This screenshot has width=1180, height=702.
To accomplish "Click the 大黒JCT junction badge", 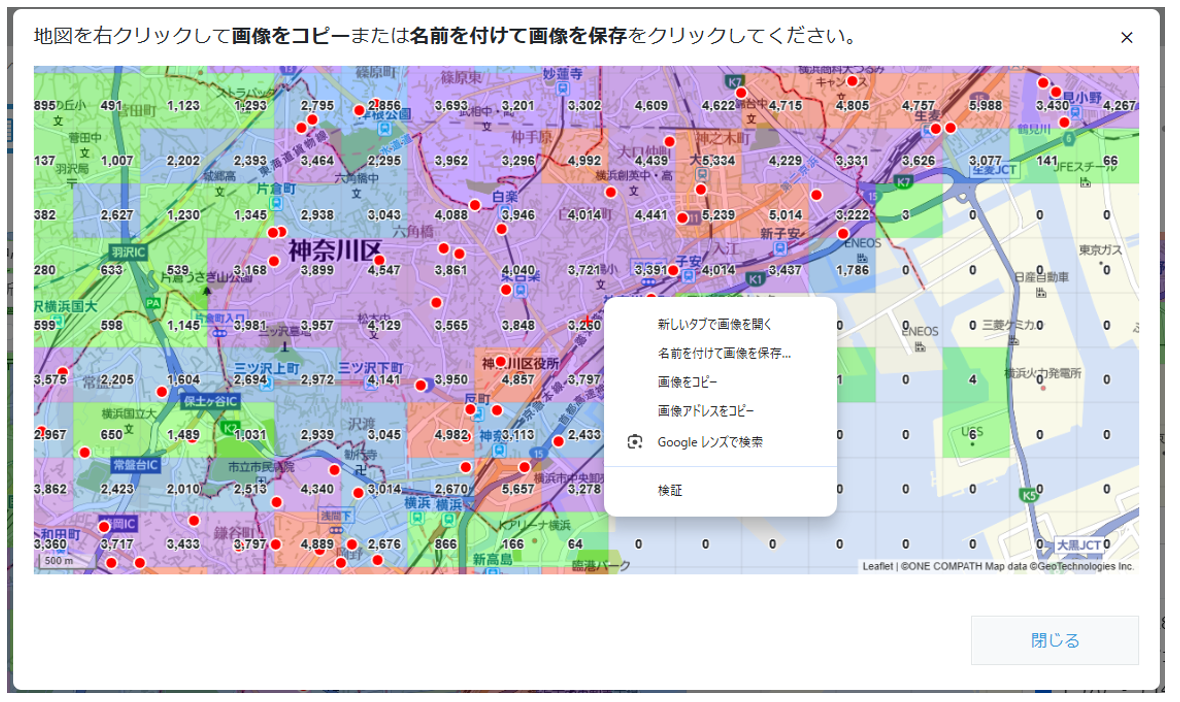I will click(1078, 545).
